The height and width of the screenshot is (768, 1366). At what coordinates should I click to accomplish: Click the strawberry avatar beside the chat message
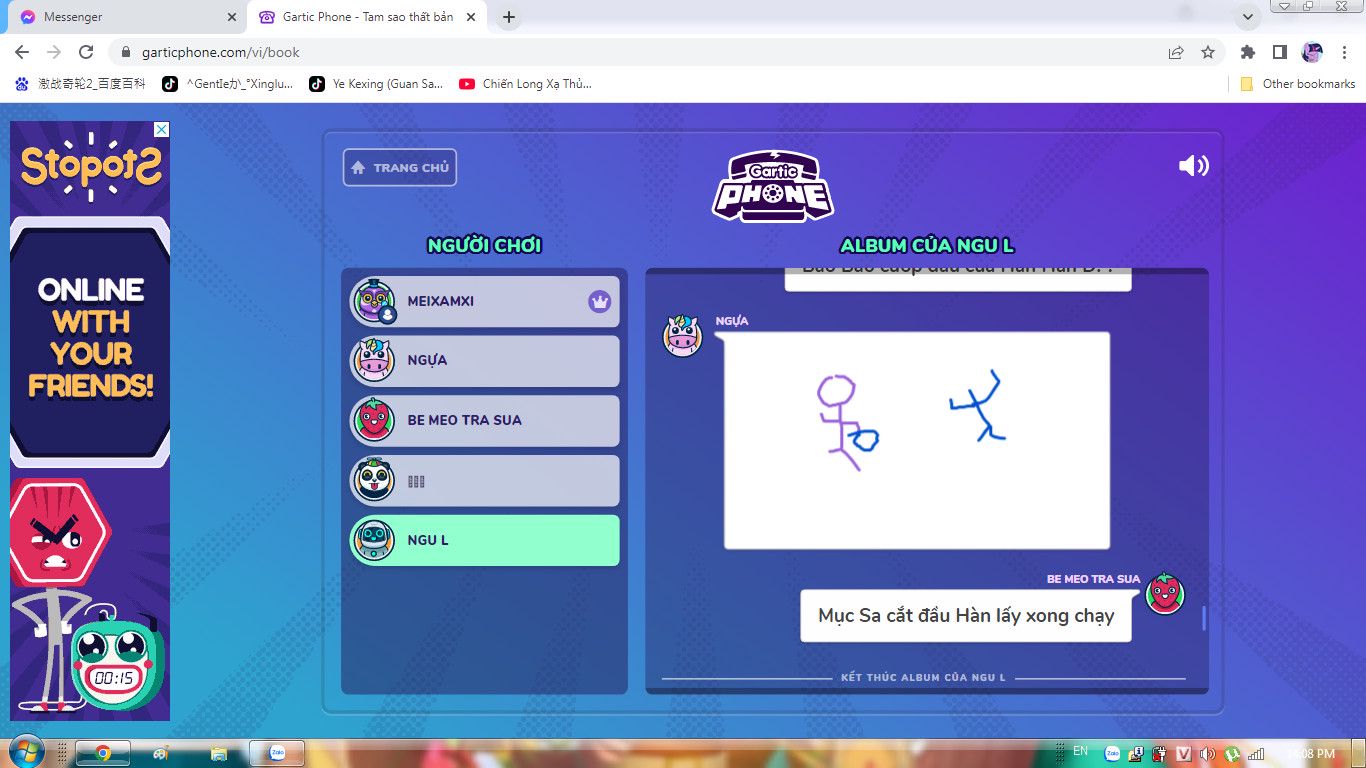[1164, 594]
